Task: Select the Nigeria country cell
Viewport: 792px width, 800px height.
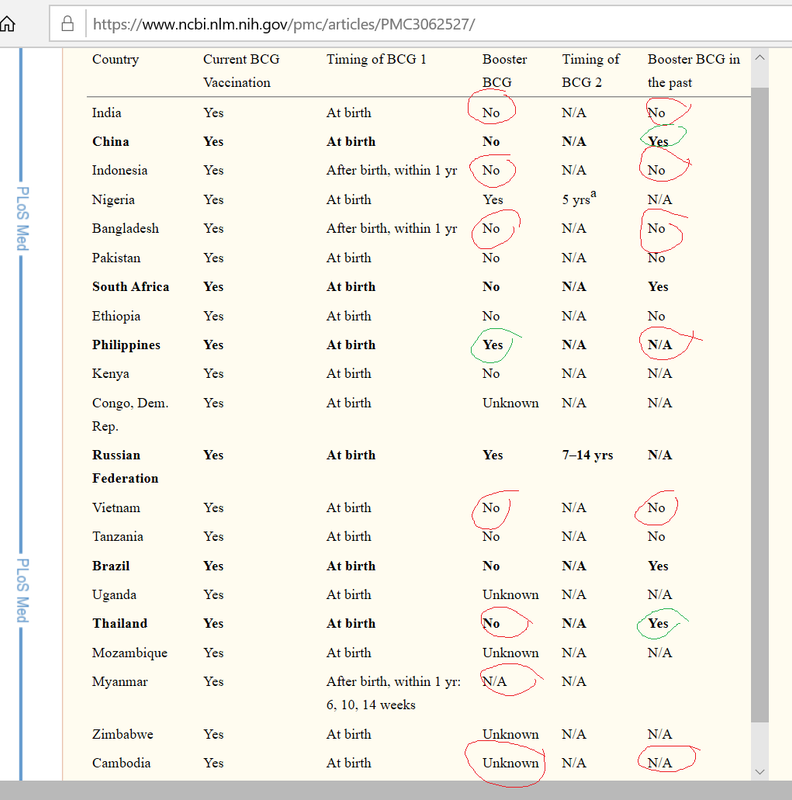Action: [x=113, y=199]
